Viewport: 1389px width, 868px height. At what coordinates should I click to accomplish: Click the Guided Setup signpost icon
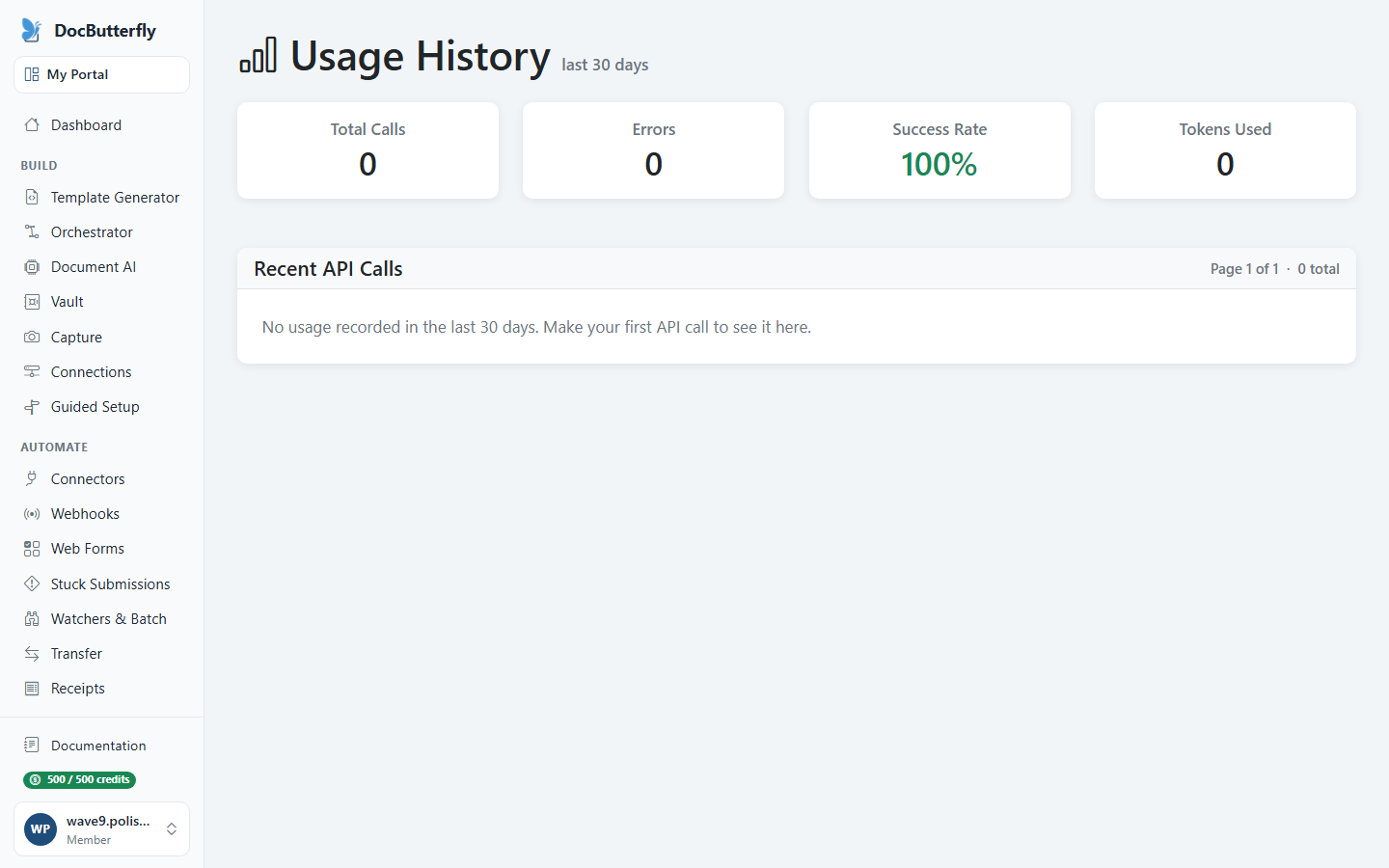pos(32,407)
